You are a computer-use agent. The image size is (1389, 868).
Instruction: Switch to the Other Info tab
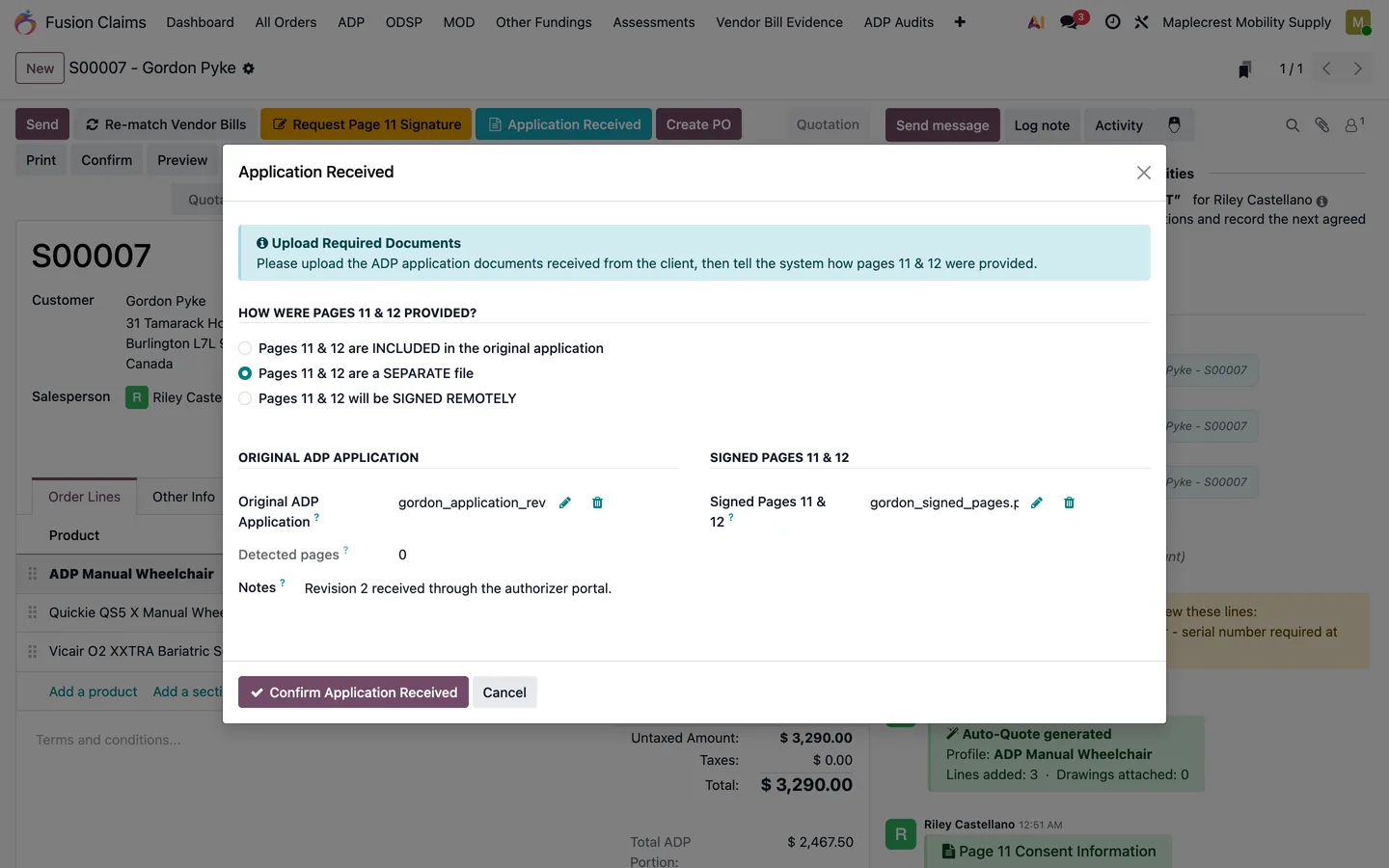[183, 497]
